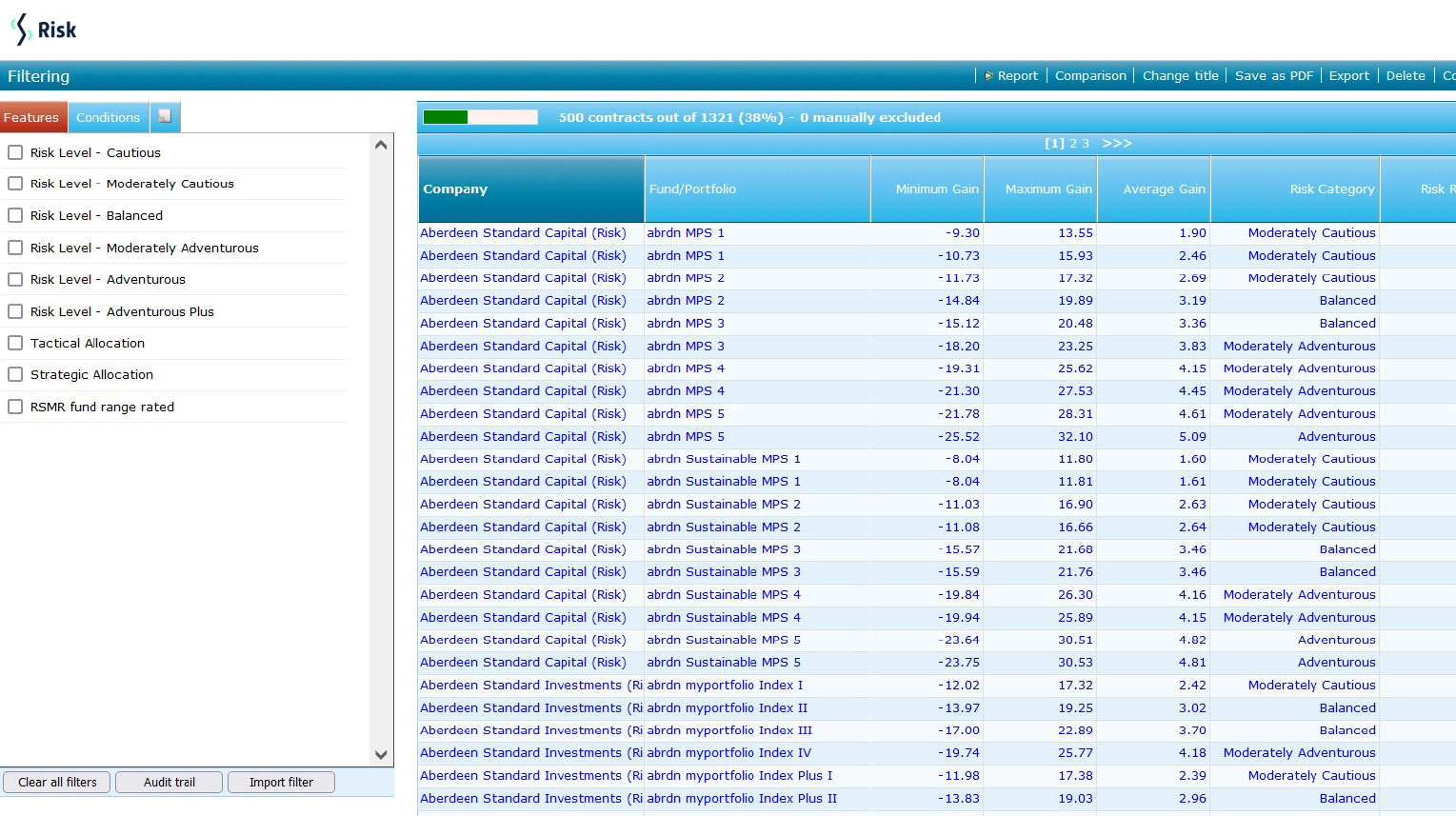Open abrdn myportfolio Index Plus I fund
This screenshot has height=816, width=1456.
coord(740,775)
